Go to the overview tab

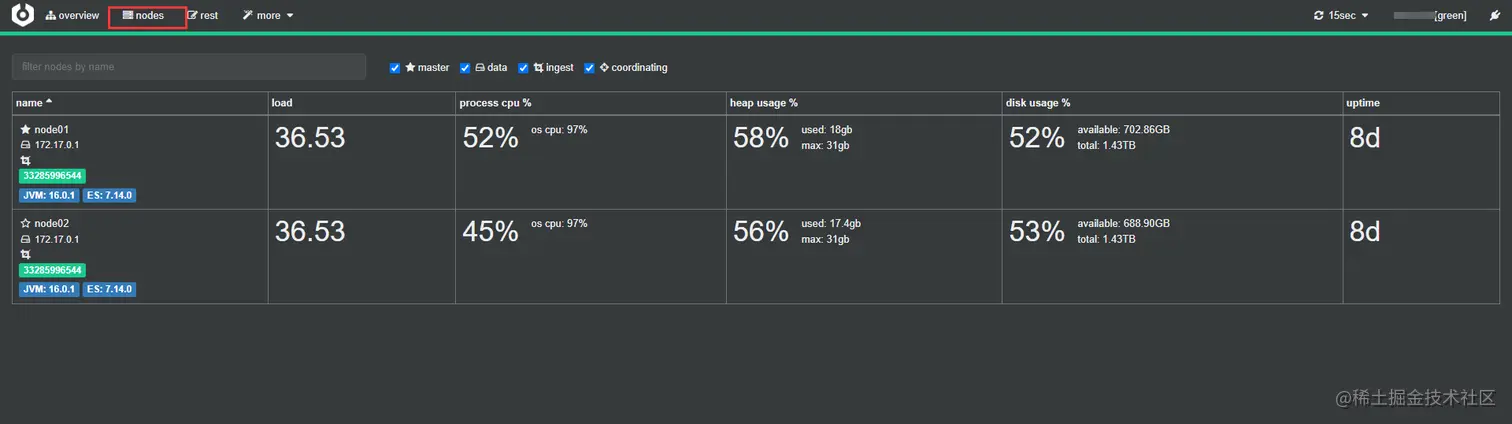(72, 16)
